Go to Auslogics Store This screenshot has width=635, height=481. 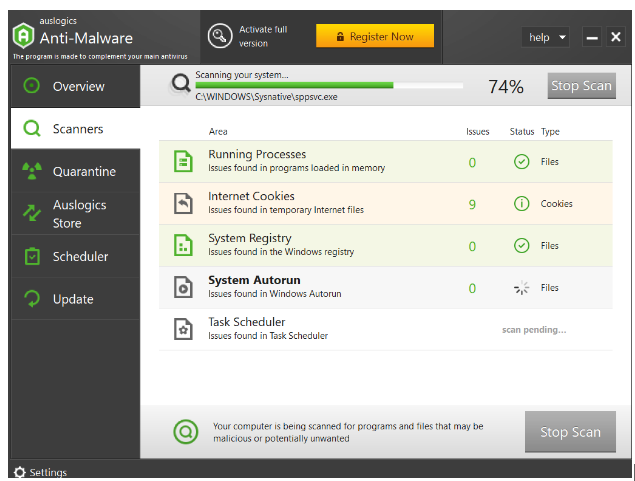(x=75, y=213)
